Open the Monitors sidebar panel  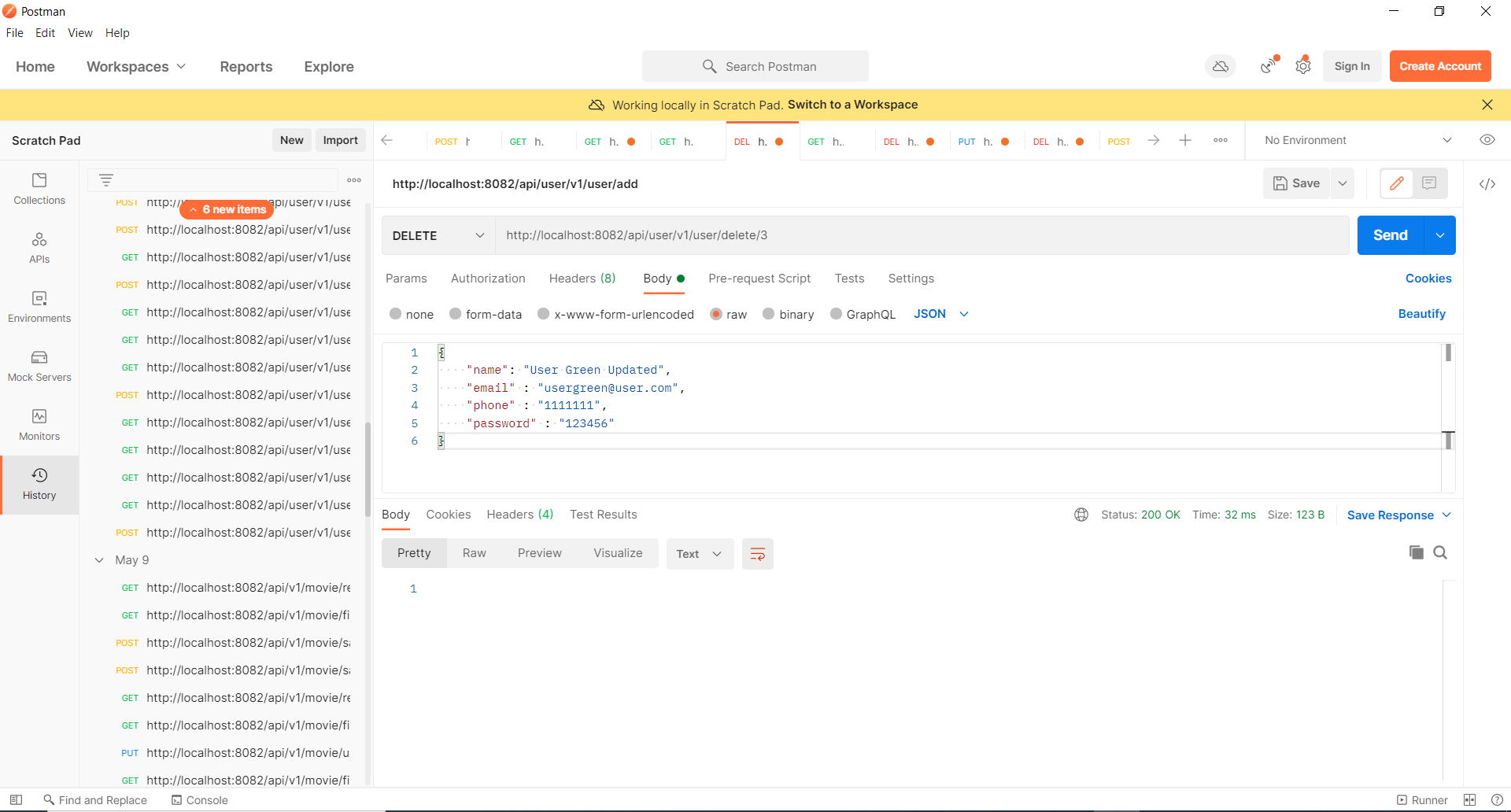click(39, 426)
